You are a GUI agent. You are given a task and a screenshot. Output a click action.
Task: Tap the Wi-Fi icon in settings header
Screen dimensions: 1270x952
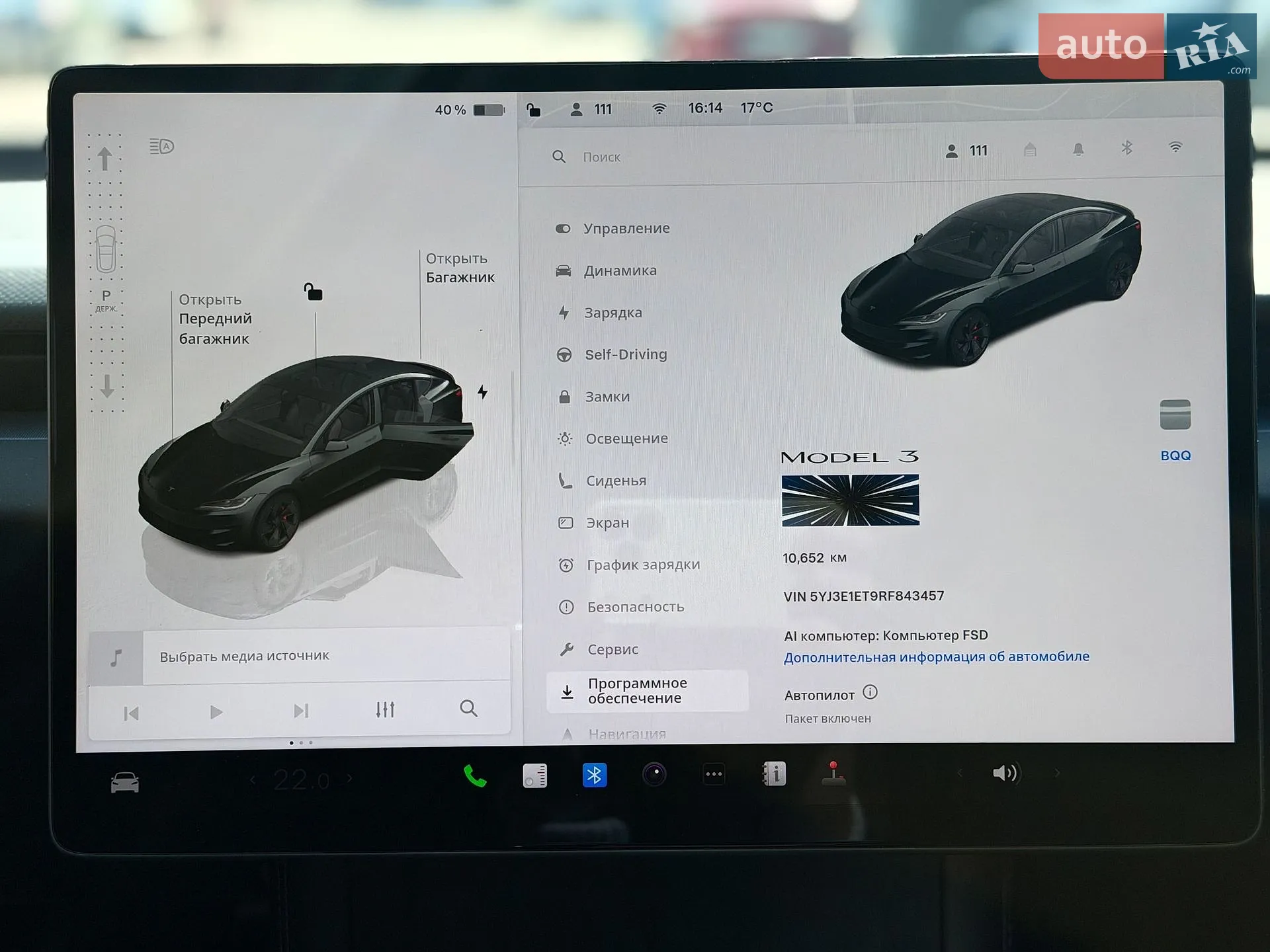[x=1175, y=147]
